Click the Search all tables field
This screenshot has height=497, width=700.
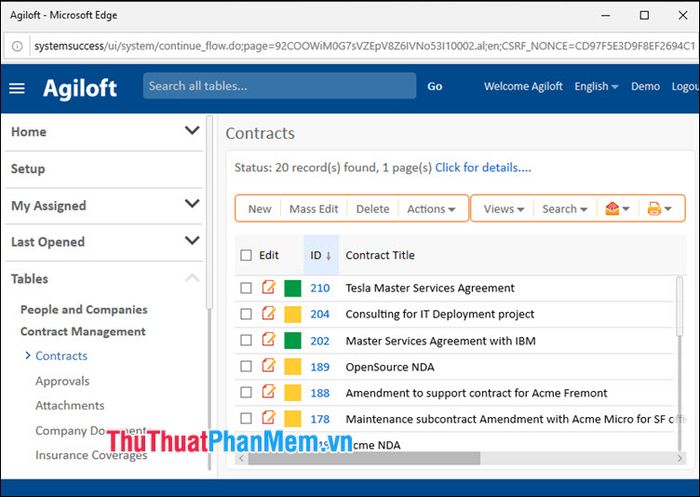pos(279,86)
